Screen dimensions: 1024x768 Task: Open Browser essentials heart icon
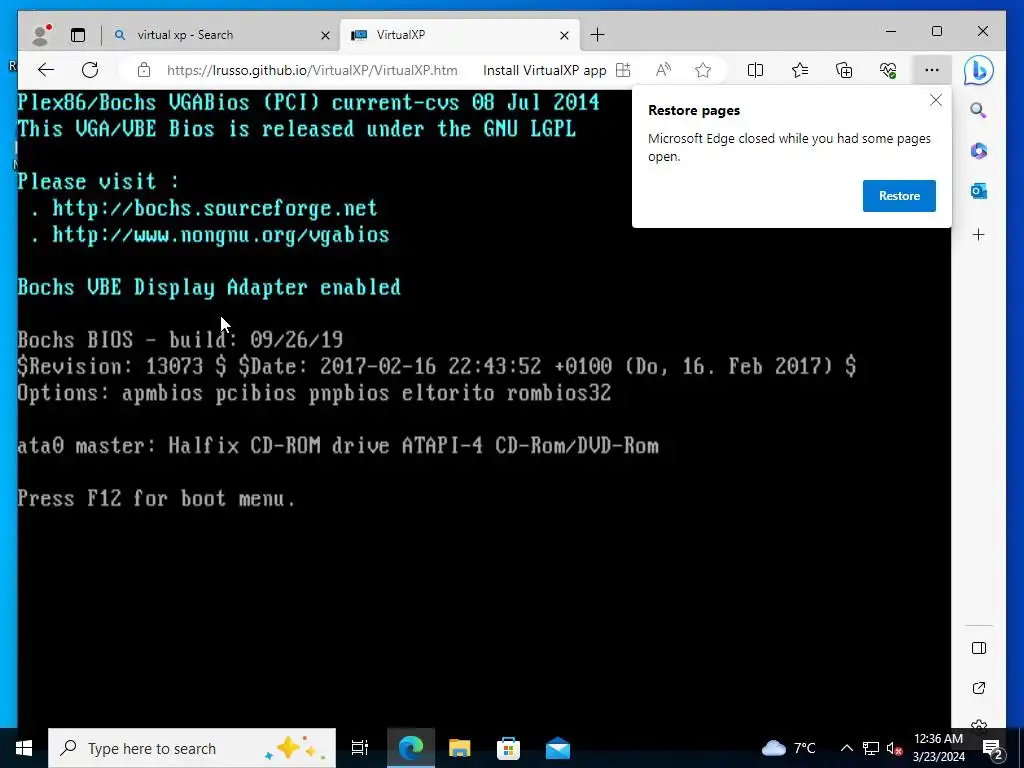(x=888, y=70)
